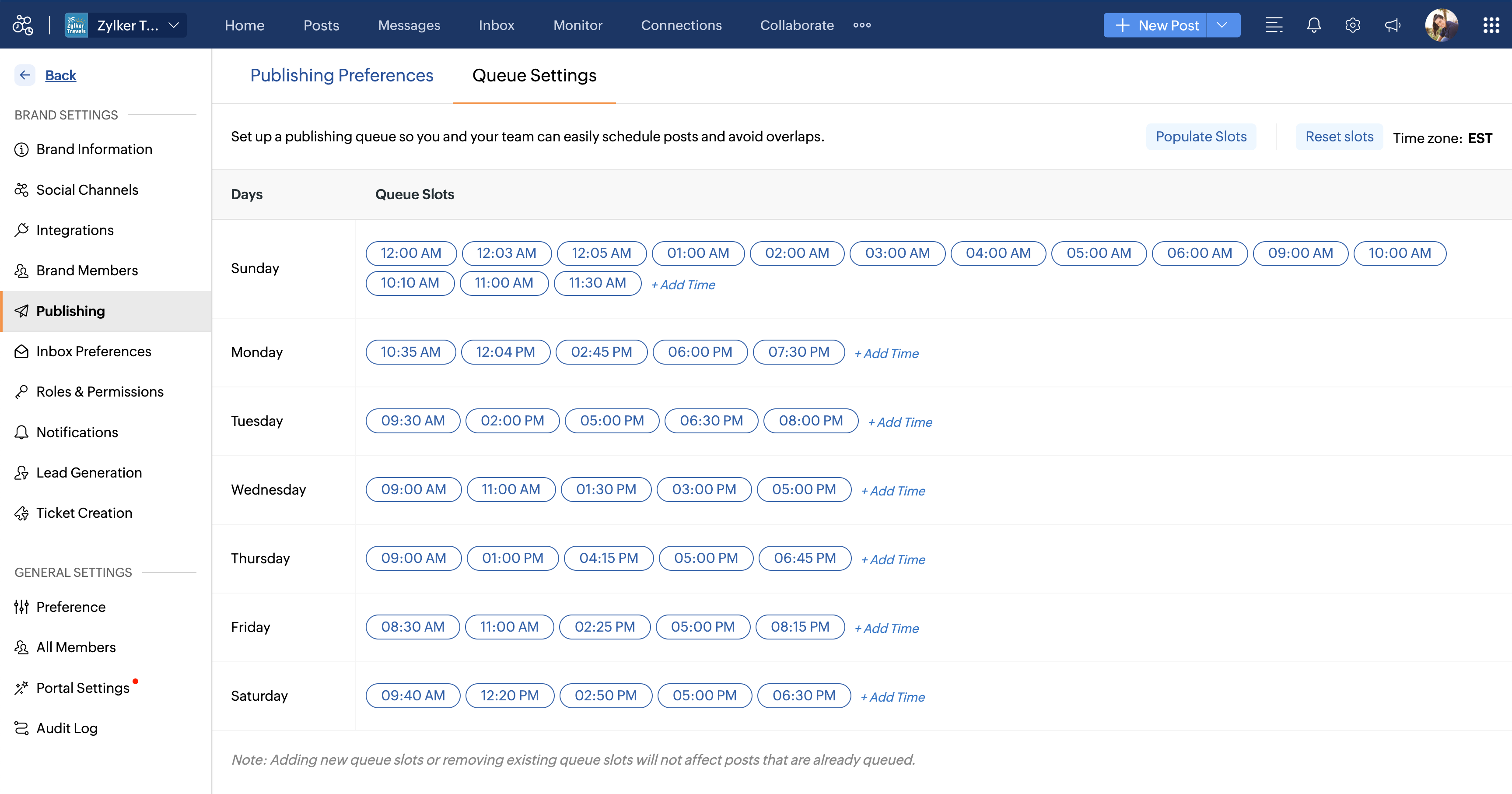Image resolution: width=1512 pixels, height=794 pixels.
Task: Click the back arrow icon
Action: (24, 75)
